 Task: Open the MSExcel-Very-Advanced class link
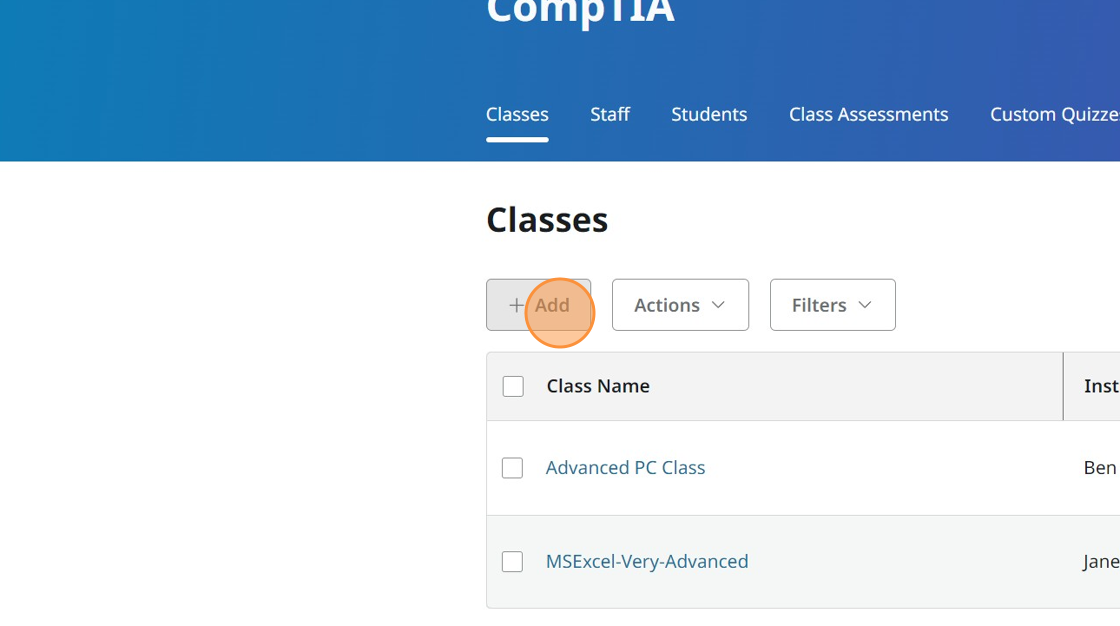click(x=647, y=562)
